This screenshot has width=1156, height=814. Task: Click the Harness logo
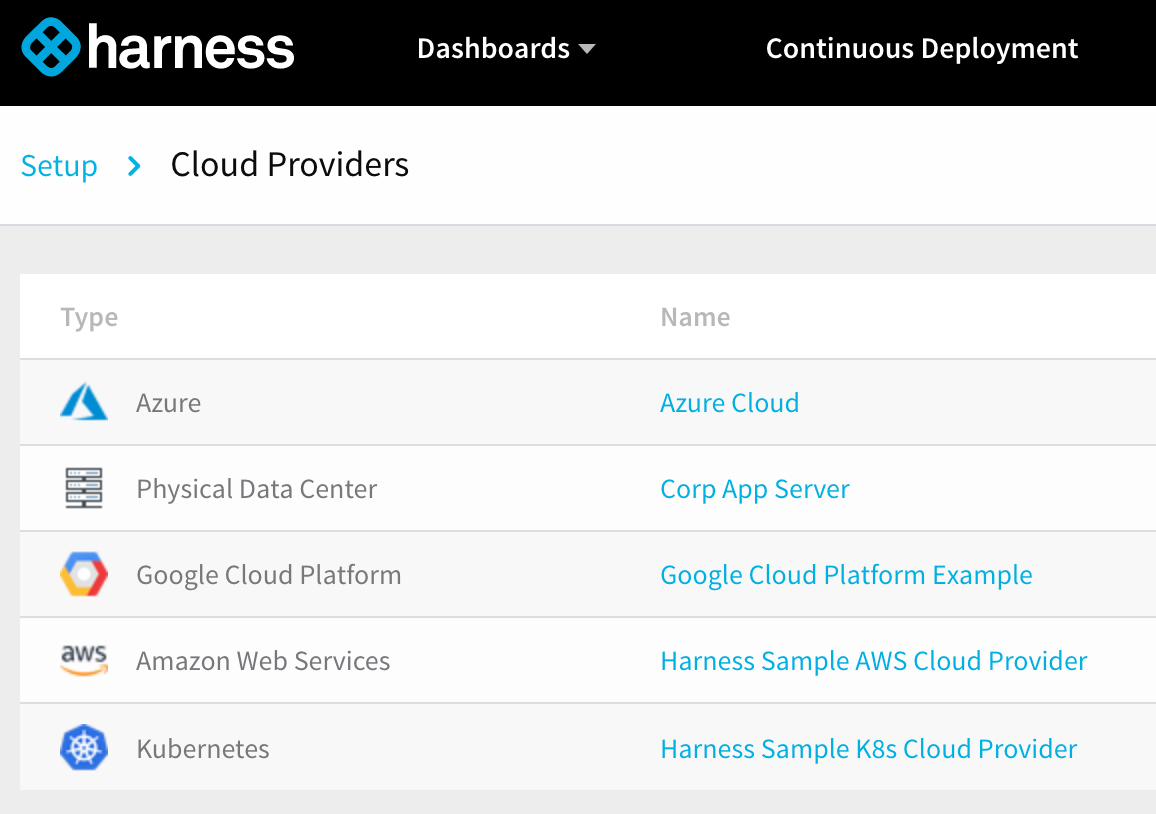point(158,47)
